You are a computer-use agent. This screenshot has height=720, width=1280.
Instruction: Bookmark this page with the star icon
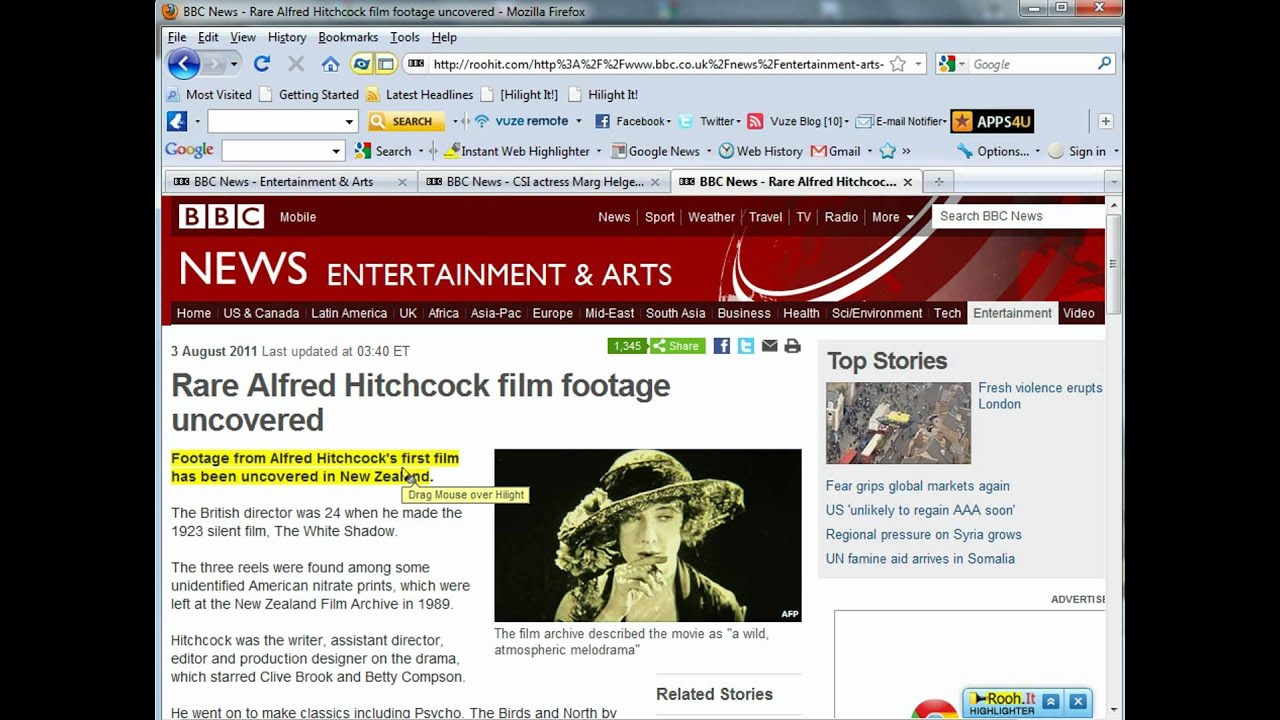[x=898, y=64]
